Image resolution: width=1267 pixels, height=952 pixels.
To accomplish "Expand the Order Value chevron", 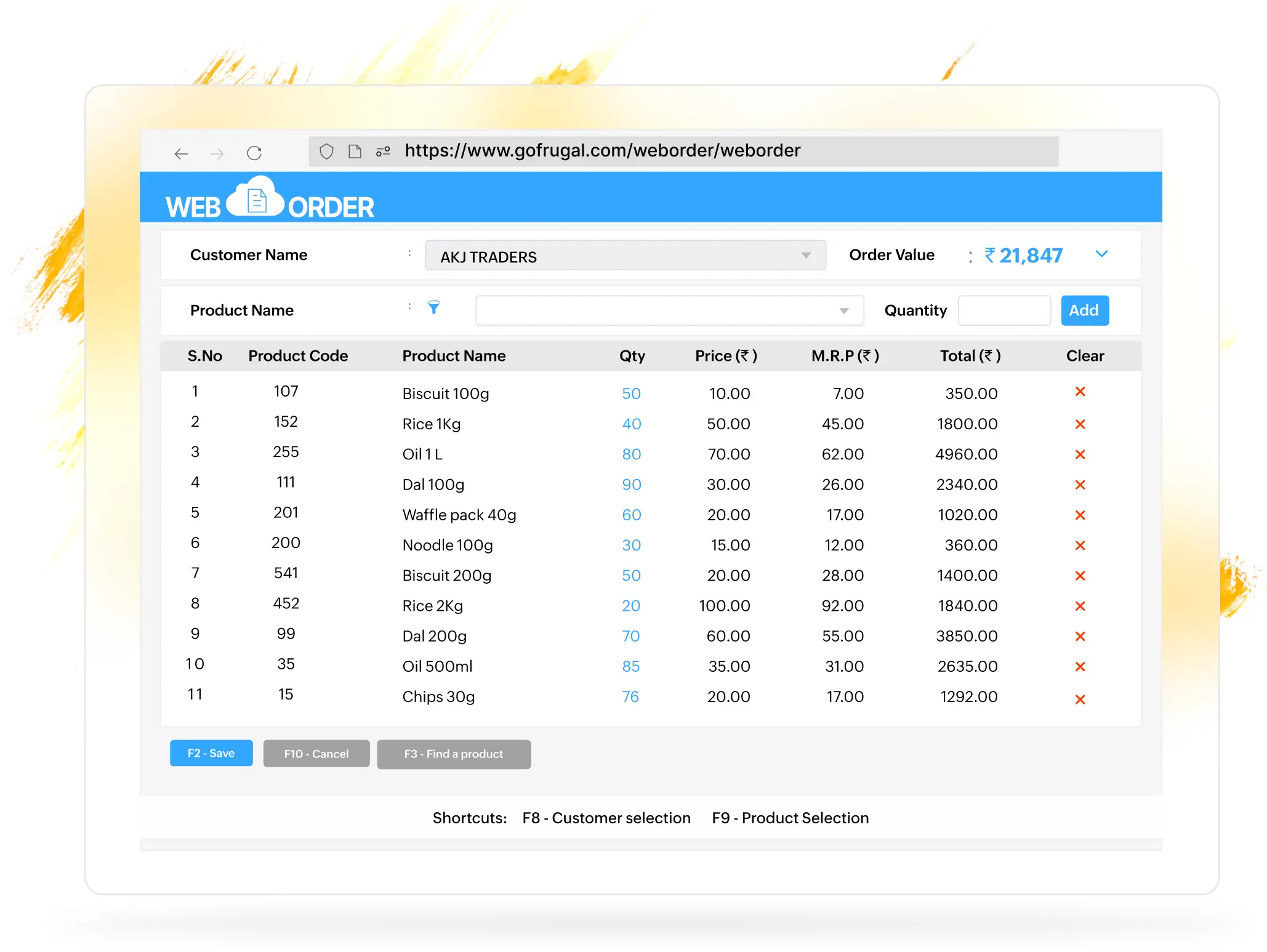I will [x=1101, y=254].
